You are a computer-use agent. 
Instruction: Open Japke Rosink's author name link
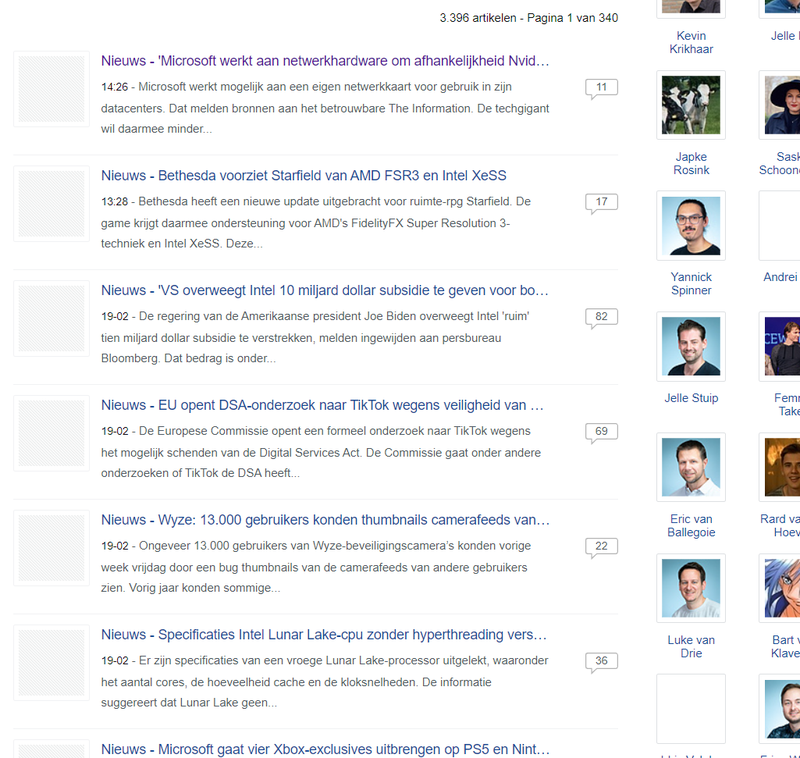691,163
